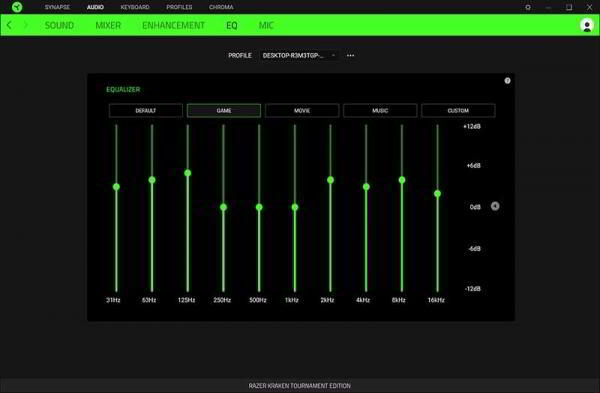
Task: Expand the DESKTOP-R3M3TGP profile dropdown
Action: [298, 55]
